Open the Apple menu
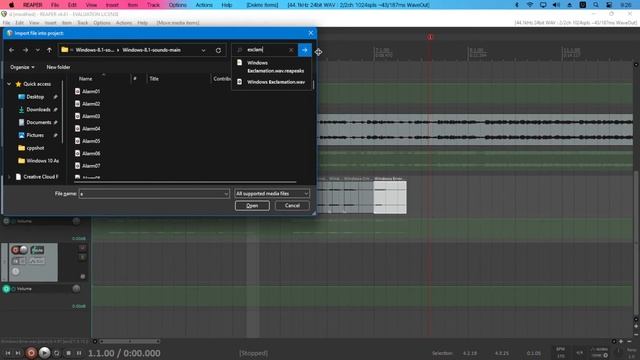Viewport: 640px width, 360px height. (x=11, y=5)
